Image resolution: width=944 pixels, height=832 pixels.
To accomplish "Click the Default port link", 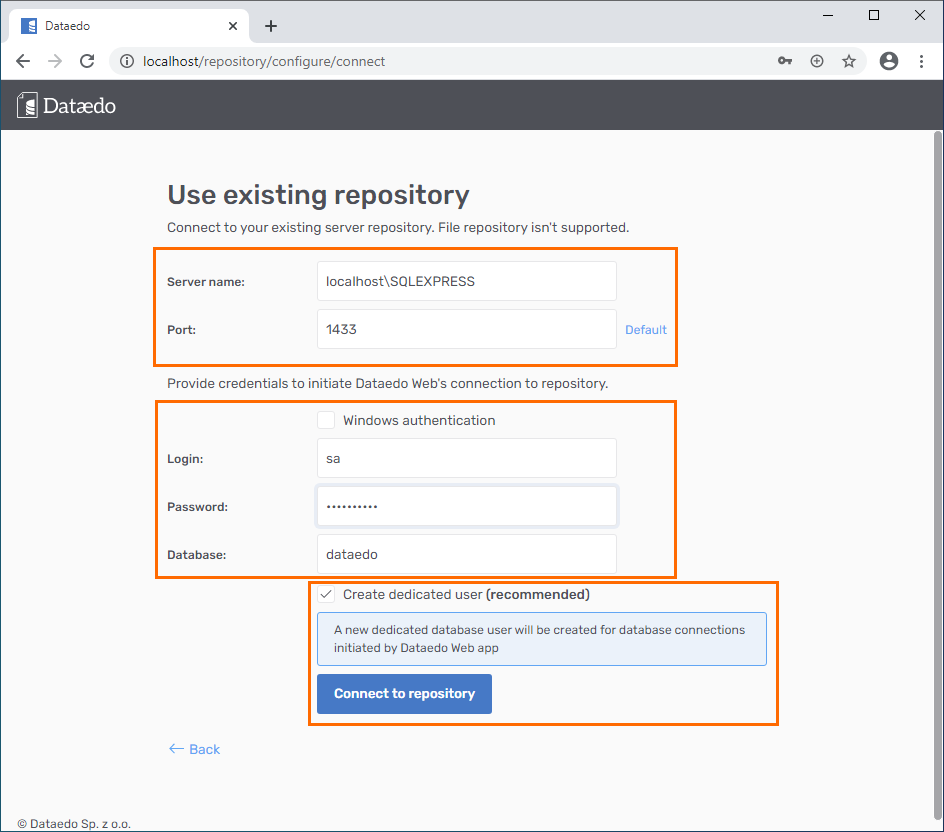I will coord(645,329).
